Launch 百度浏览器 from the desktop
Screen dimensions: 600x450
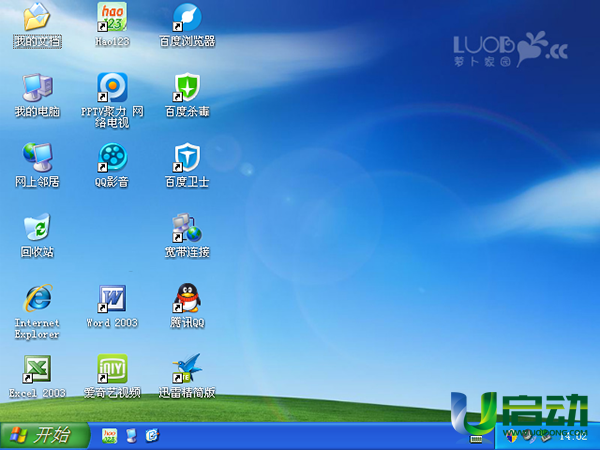click(187, 17)
